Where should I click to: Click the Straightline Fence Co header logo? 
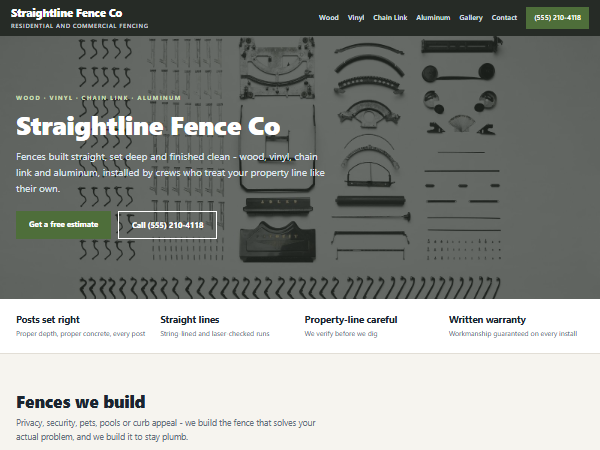67,13
